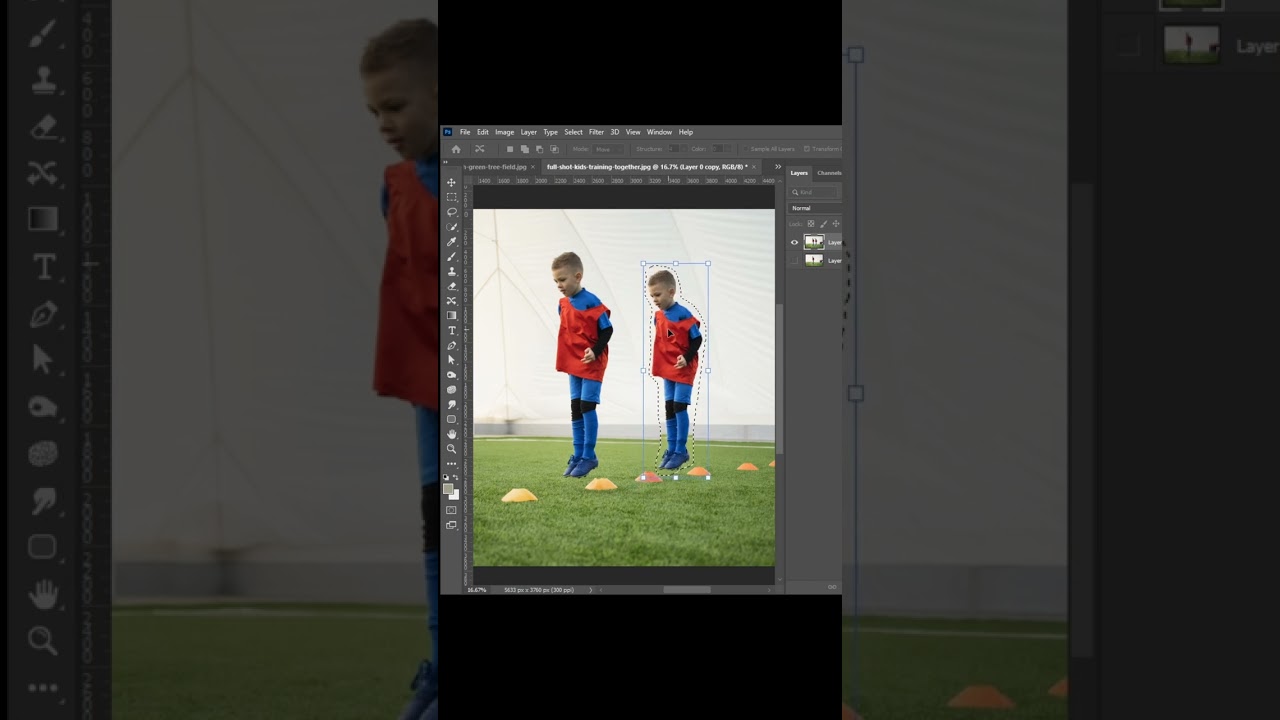Screen dimensions: 1280x720
Task: Open the View menu
Action: point(633,132)
